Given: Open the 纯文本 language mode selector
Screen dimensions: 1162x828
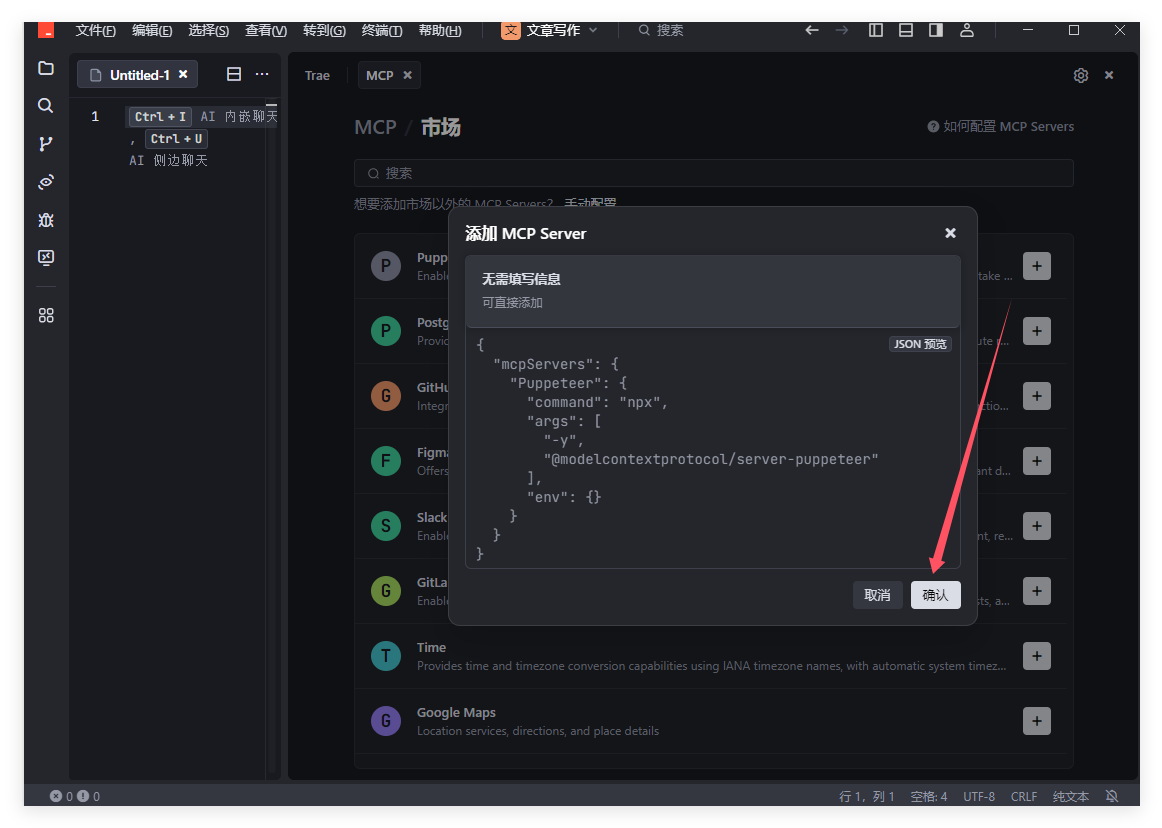Looking at the screenshot, I should click(1070, 796).
